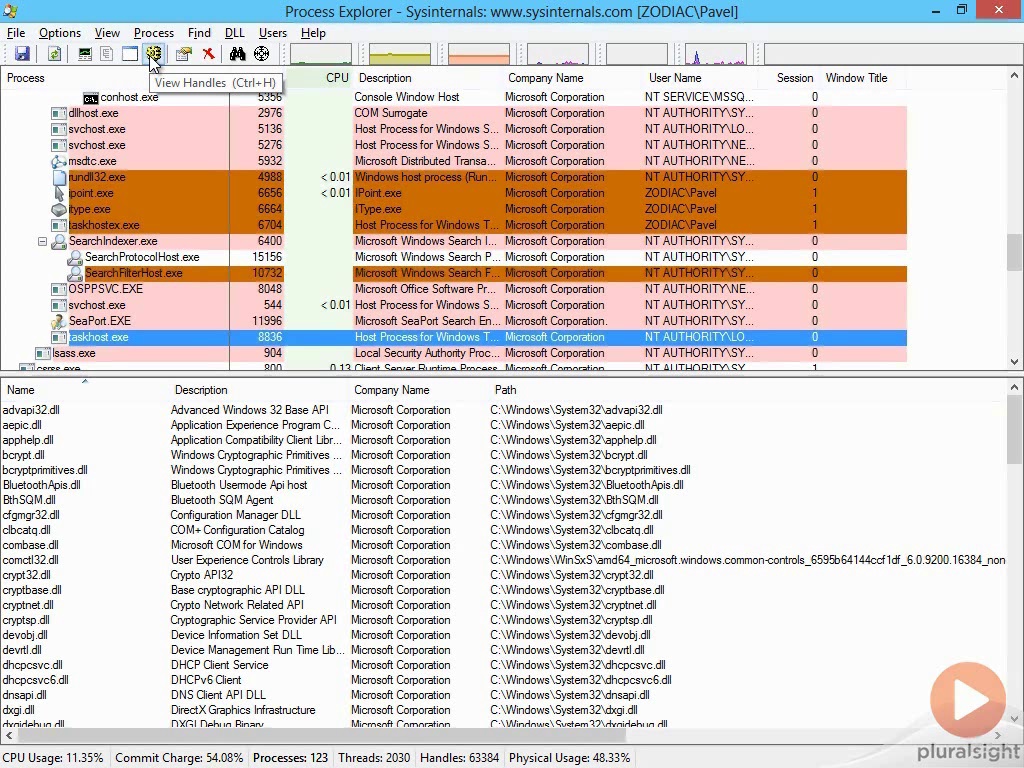Viewport: 1024px width, 768px height.
Task: Click the I/O activity mini graph with spikes
Action: tap(716, 54)
